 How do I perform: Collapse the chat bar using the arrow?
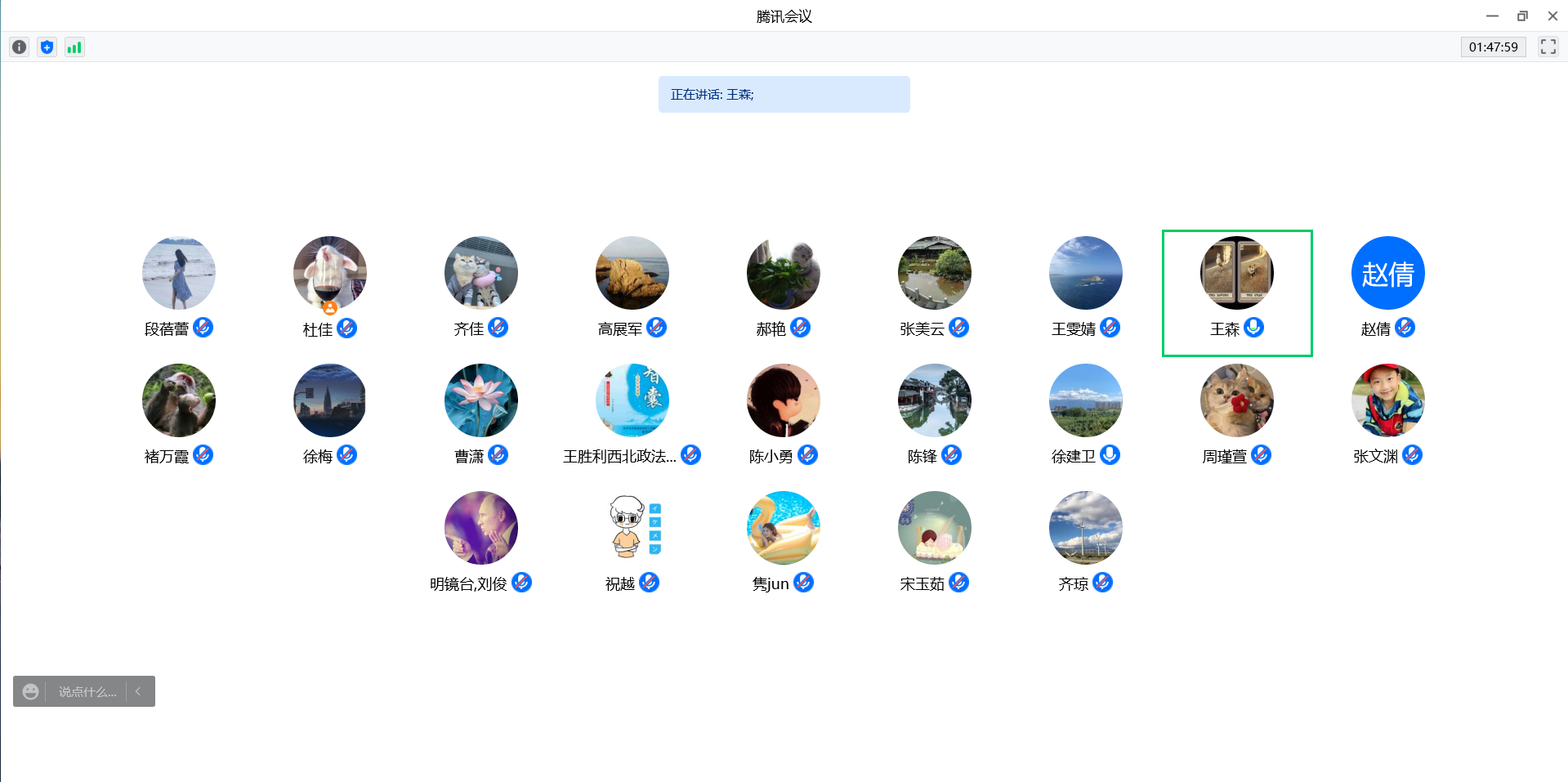(x=139, y=691)
